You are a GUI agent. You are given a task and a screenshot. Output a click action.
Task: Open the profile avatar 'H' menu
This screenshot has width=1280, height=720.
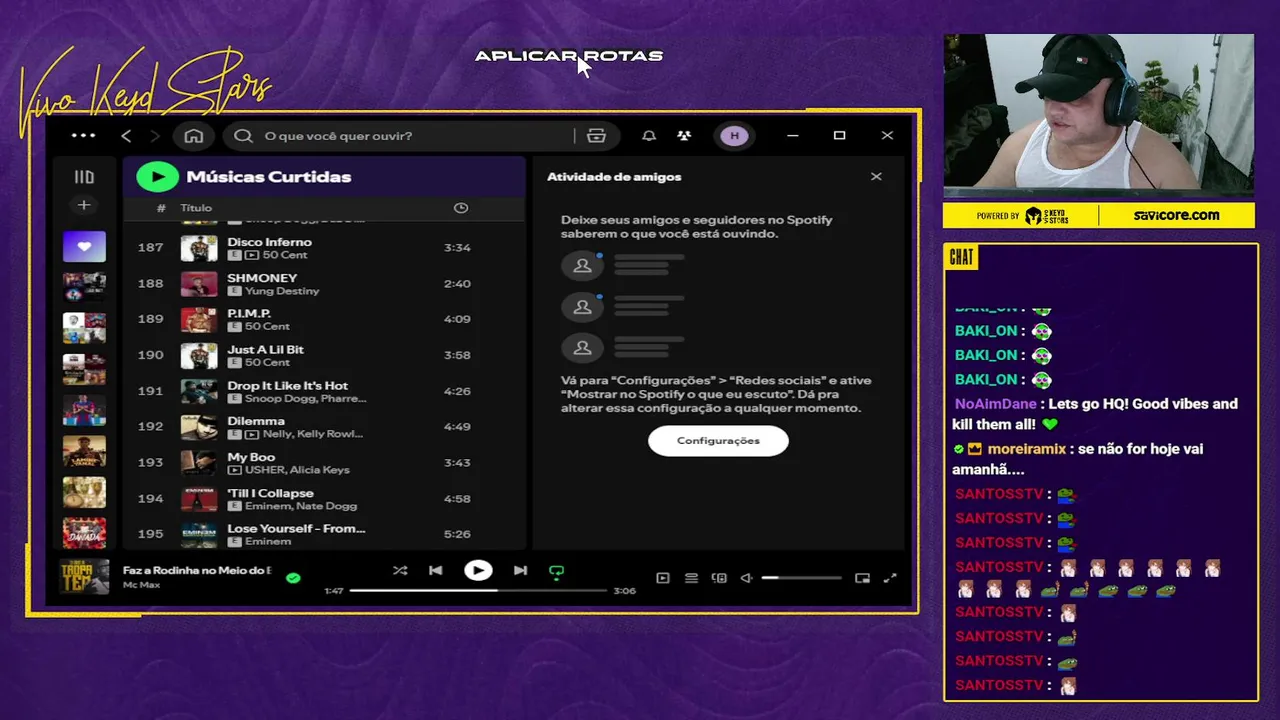point(734,136)
